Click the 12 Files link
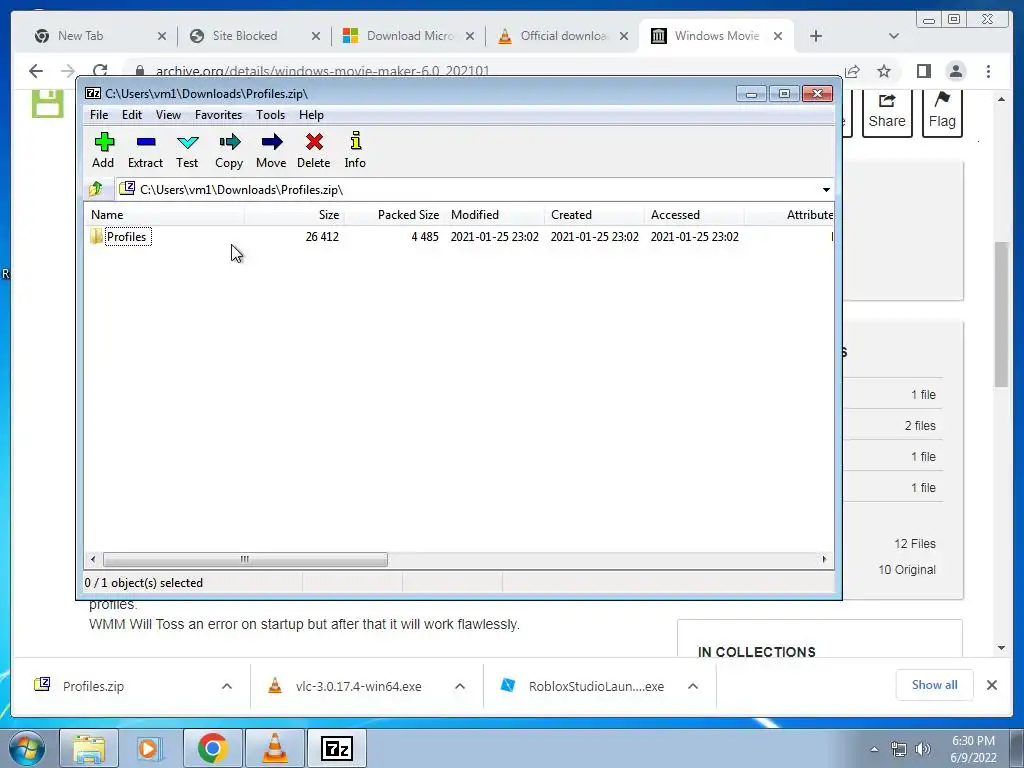 coord(914,543)
